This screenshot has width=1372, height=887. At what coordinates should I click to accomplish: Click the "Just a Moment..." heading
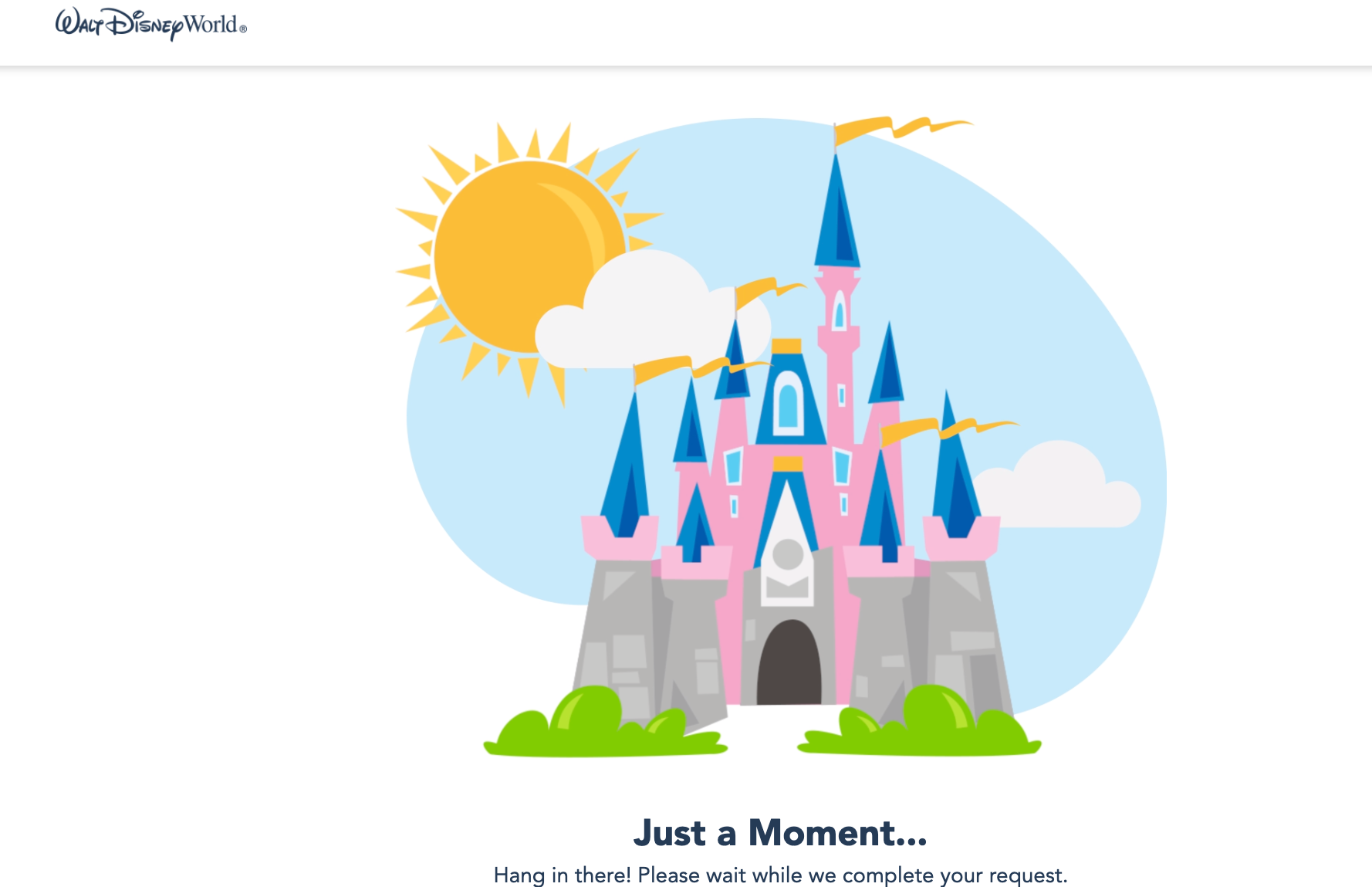click(x=780, y=833)
